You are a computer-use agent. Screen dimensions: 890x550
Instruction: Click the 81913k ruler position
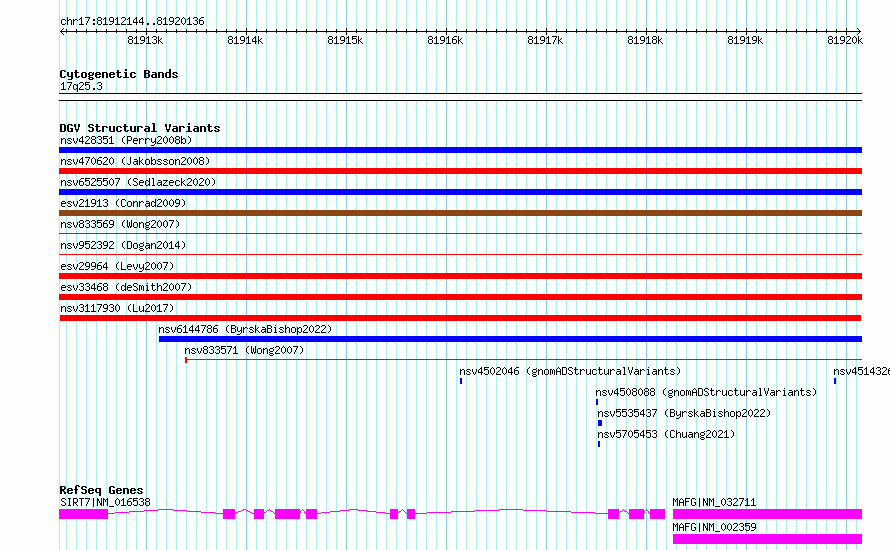pyautogui.click(x=145, y=40)
